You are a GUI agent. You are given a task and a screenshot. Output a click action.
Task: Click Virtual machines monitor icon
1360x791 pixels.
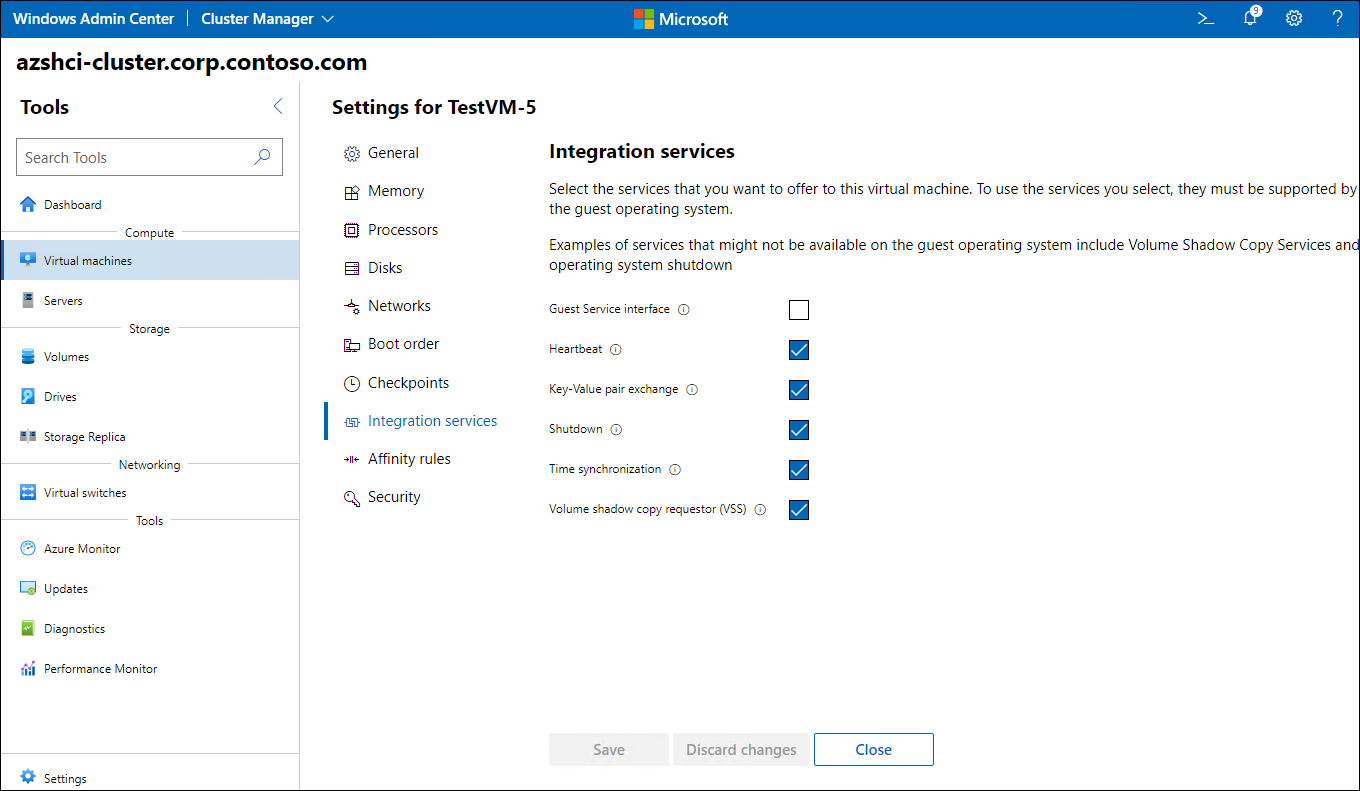pyautogui.click(x=28, y=261)
